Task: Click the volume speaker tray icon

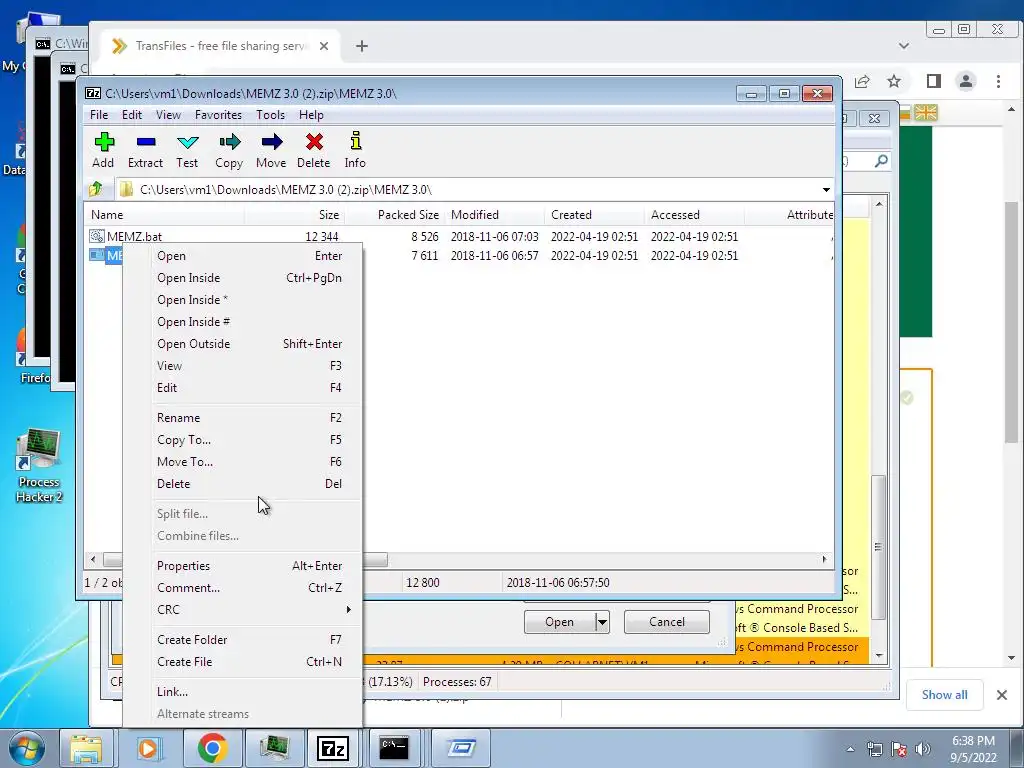Action: point(923,749)
